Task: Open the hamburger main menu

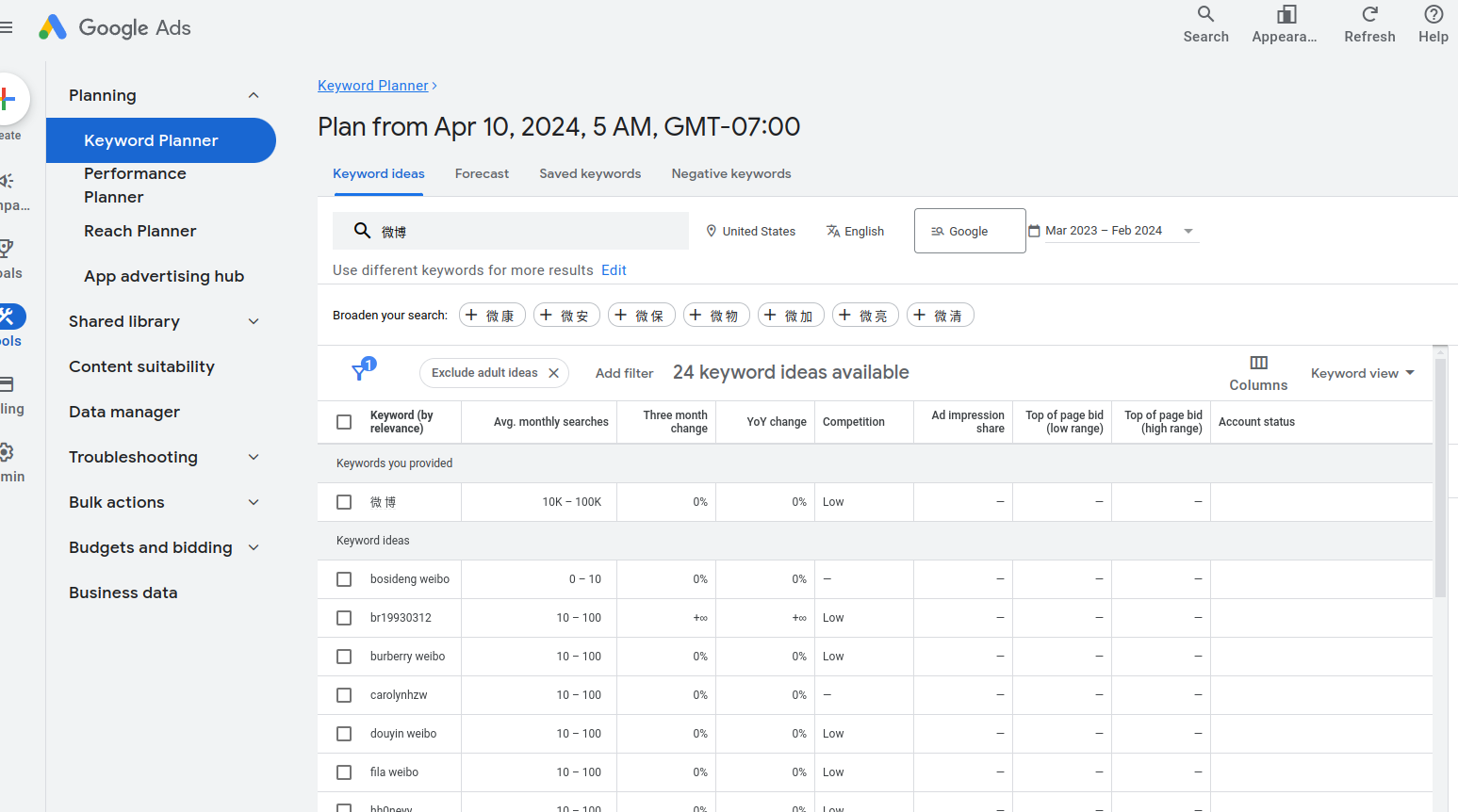Action: pos(6,28)
